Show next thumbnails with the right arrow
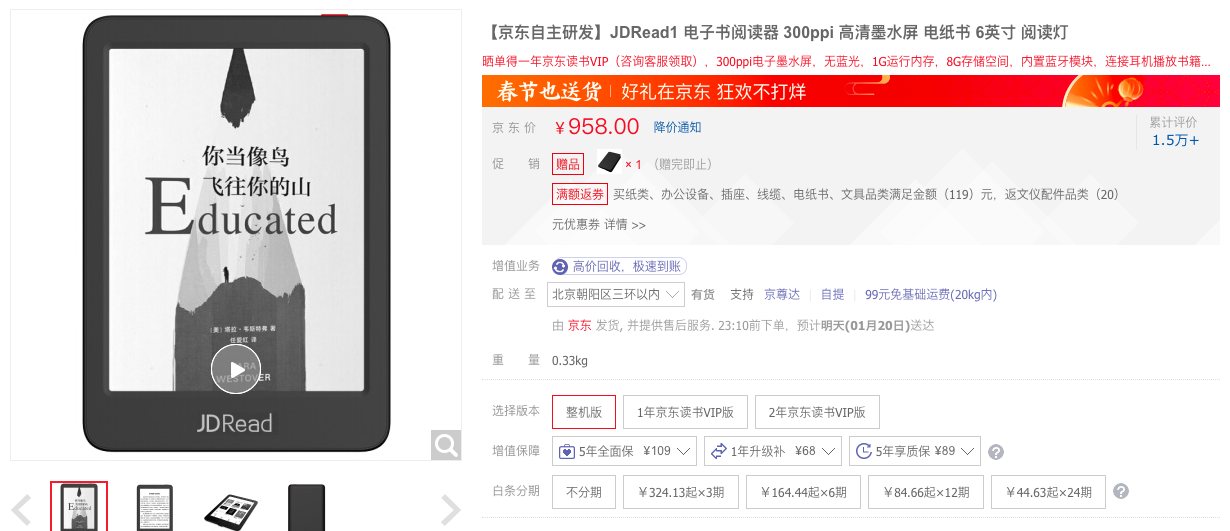This screenshot has height=531, width=1230. [x=451, y=510]
